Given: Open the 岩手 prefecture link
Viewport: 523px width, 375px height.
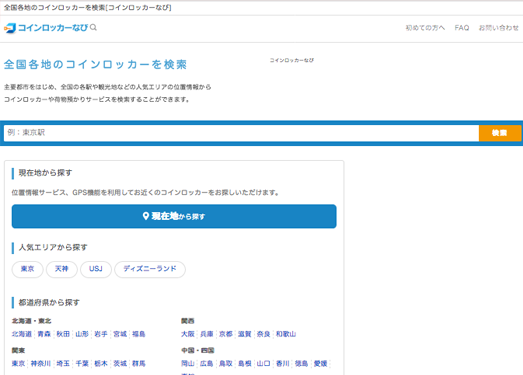Looking at the screenshot, I should (101, 334).
